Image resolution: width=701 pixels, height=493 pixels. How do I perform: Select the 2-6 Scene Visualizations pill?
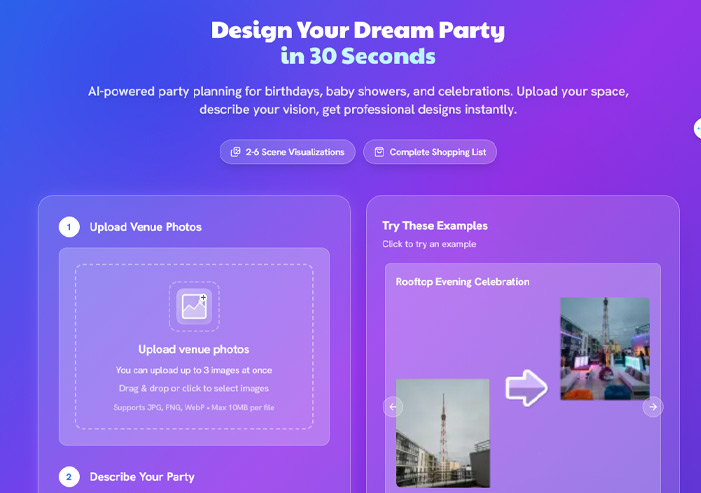tap(287, 152)
